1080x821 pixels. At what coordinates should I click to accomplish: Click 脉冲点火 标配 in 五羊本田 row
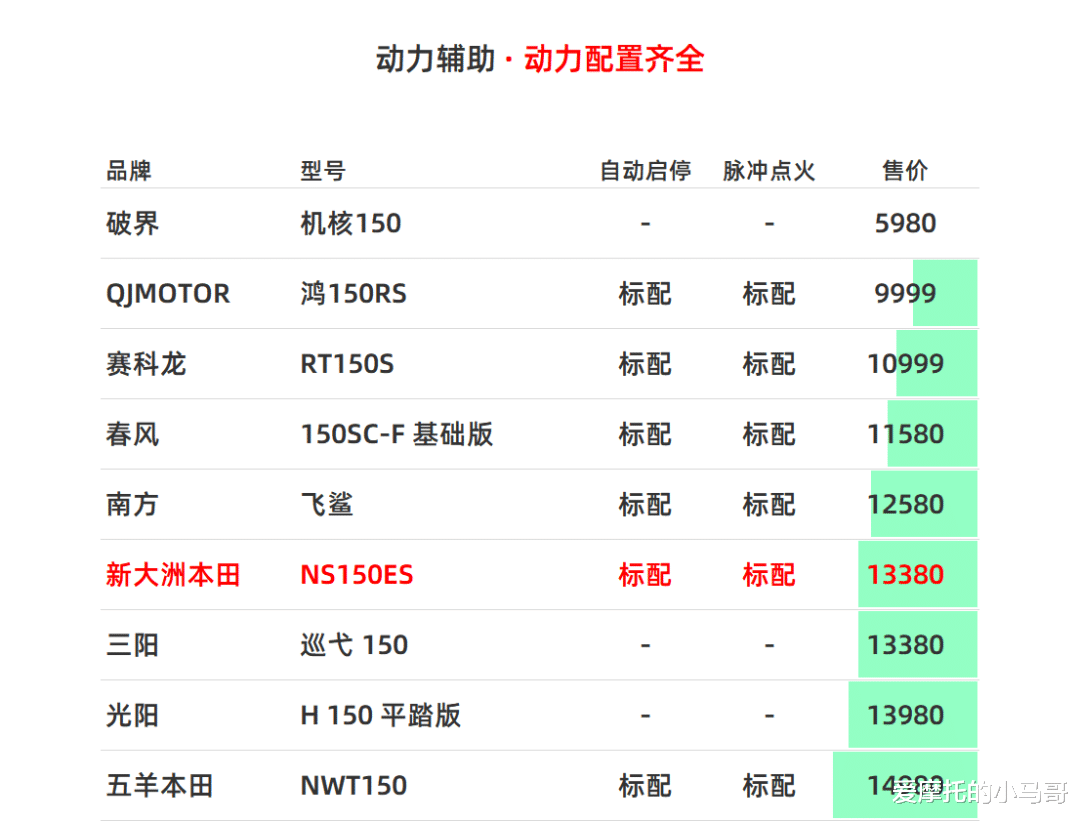pos(769,785)
